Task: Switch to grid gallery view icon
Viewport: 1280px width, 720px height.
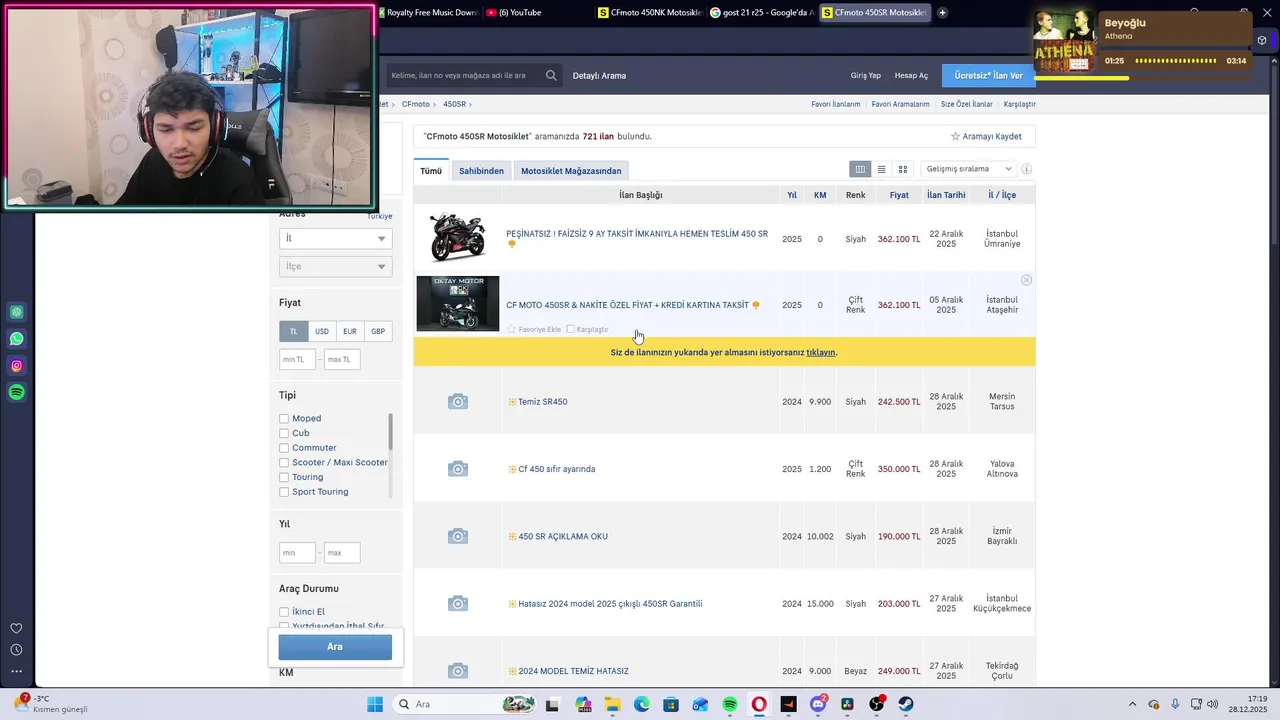Action: click(903, 169)
